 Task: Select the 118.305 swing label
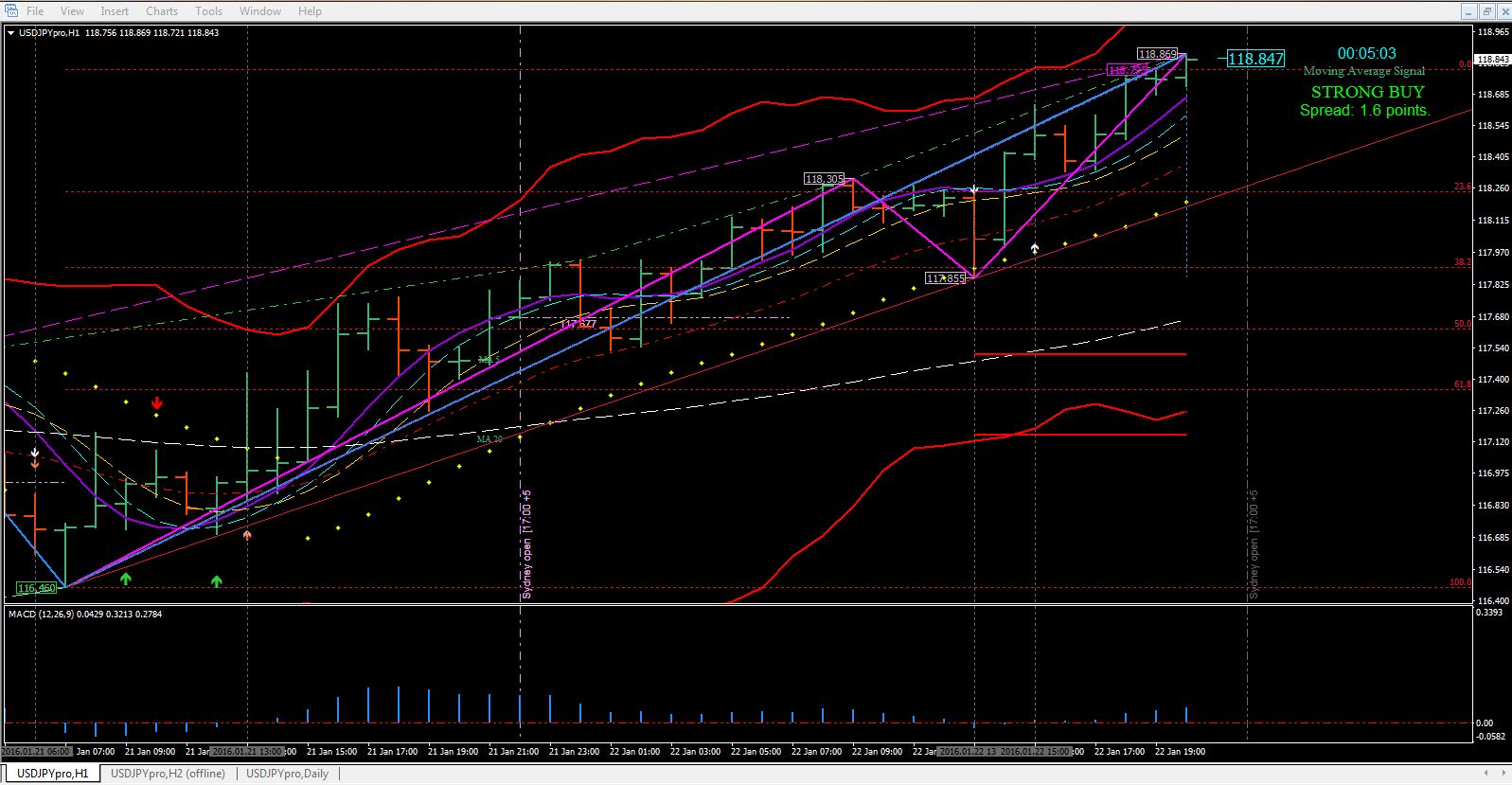click(x=824, y=179)
